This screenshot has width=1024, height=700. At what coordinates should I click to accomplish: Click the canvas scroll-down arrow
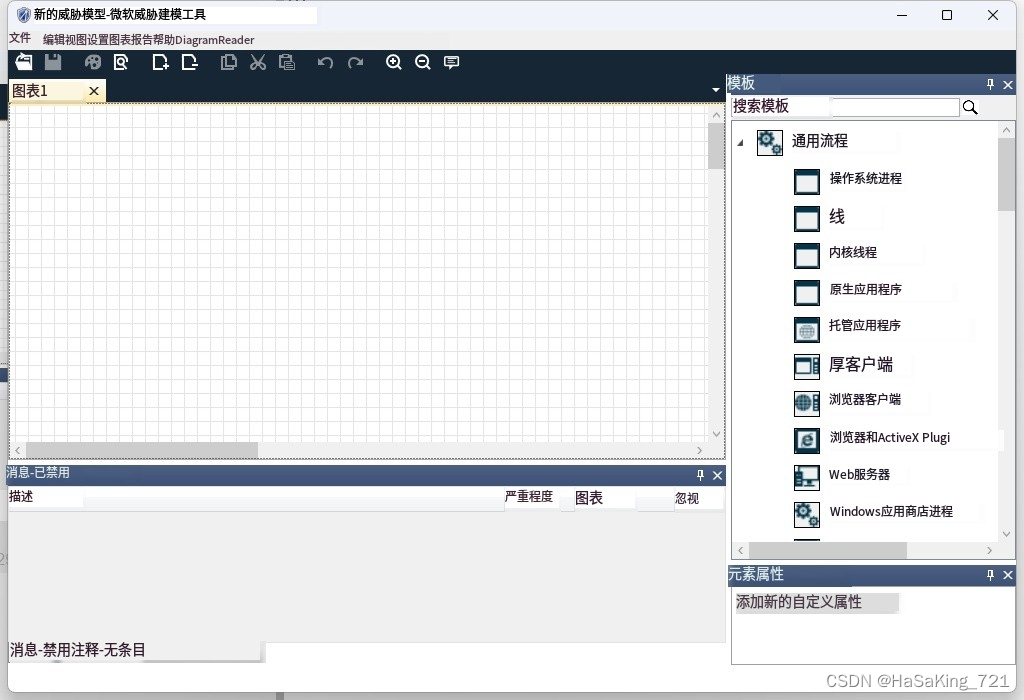(x=716, y=434)
